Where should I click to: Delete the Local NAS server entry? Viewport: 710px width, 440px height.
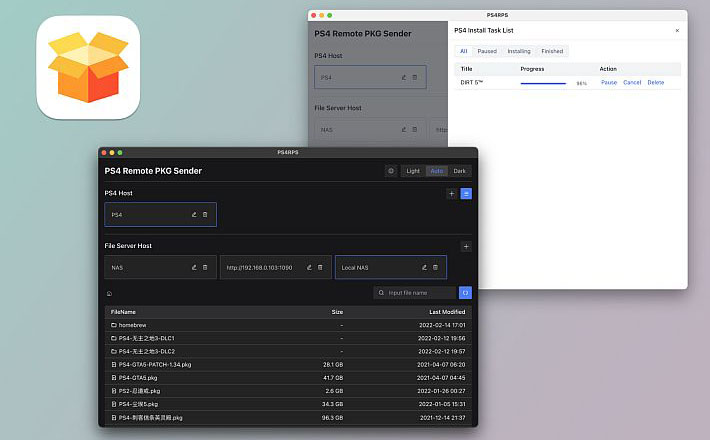(435, 268)
